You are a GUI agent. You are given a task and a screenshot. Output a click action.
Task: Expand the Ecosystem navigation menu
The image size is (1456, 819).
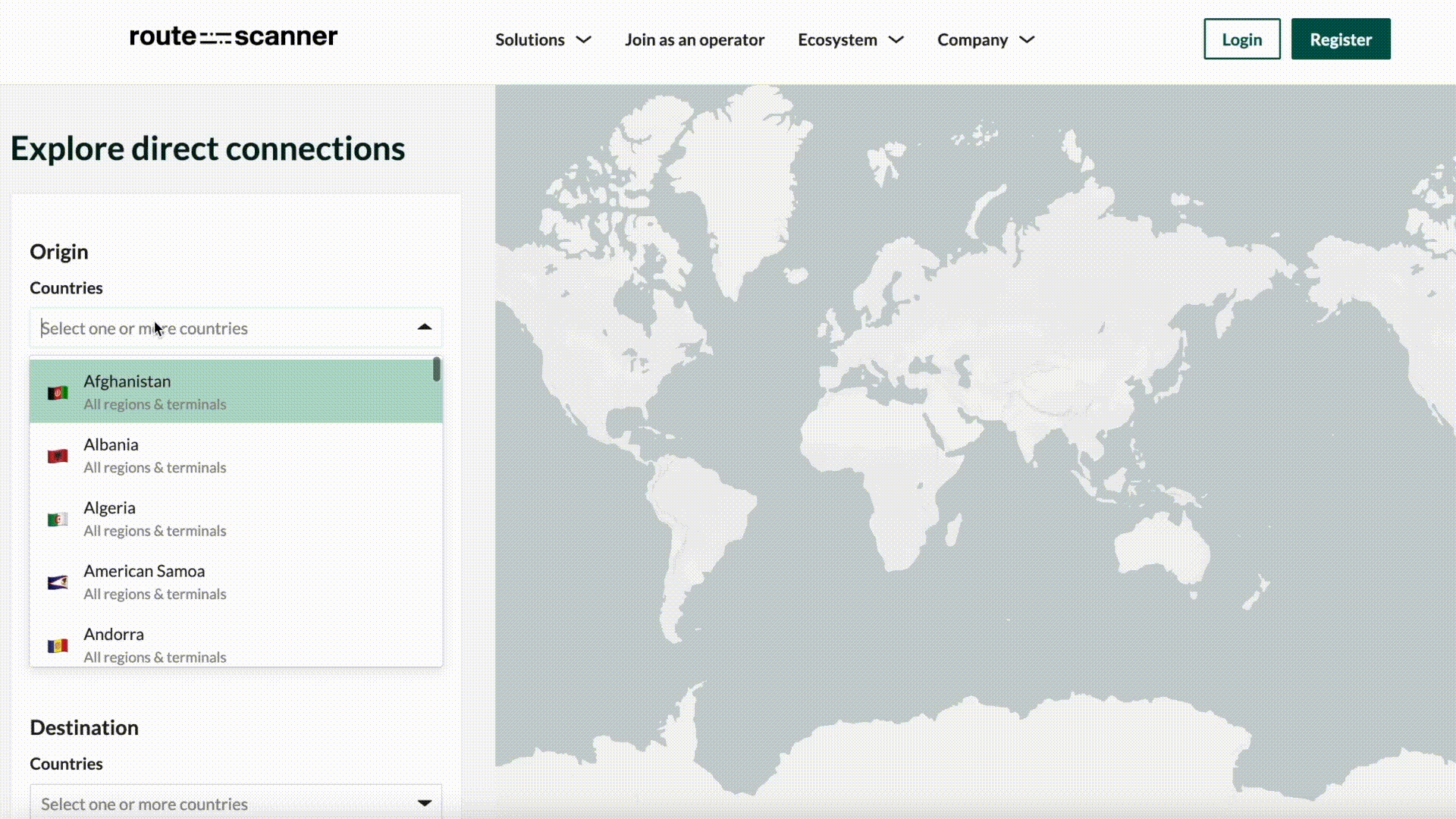[x=849, y=39]
